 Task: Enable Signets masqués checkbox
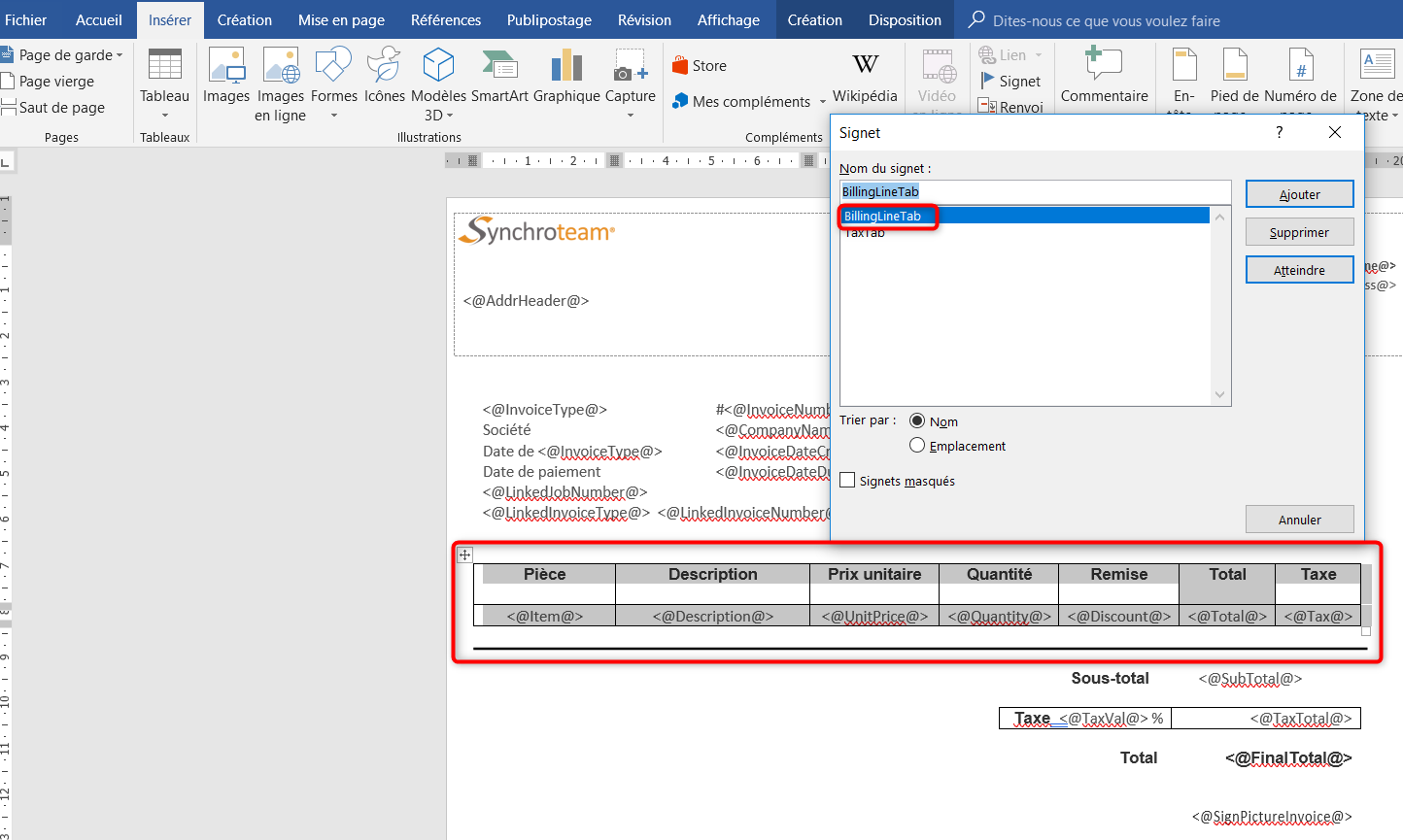(848, 480)
